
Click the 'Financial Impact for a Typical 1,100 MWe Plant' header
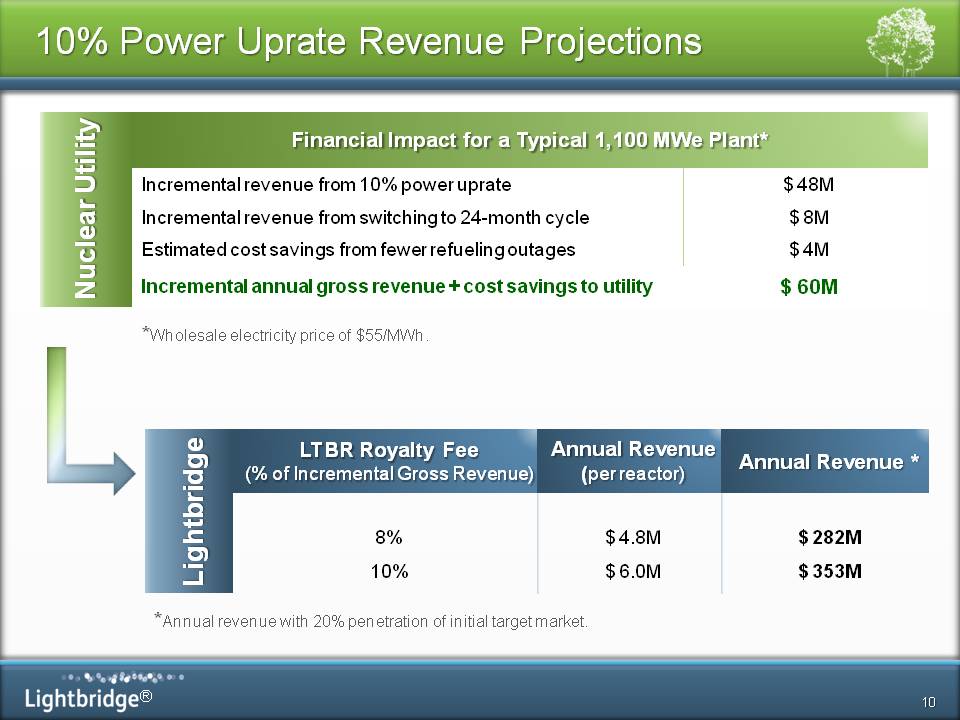pos(529,140)
